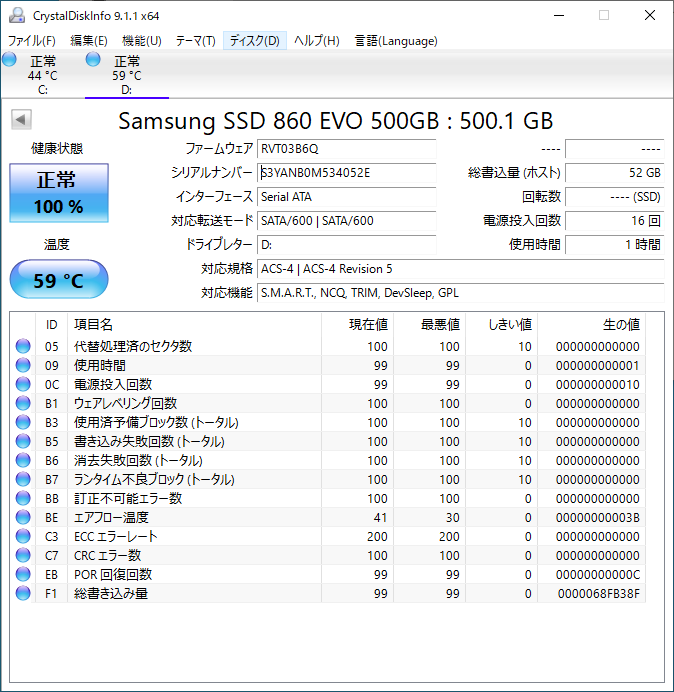Click status orb of ID B3 row
This screenshot has width=674, height=692.
pyautogui.click(x=23, y=422)
